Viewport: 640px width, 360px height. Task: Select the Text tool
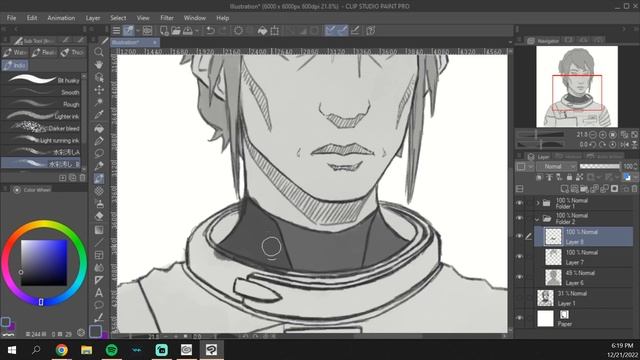coord(99,293)
